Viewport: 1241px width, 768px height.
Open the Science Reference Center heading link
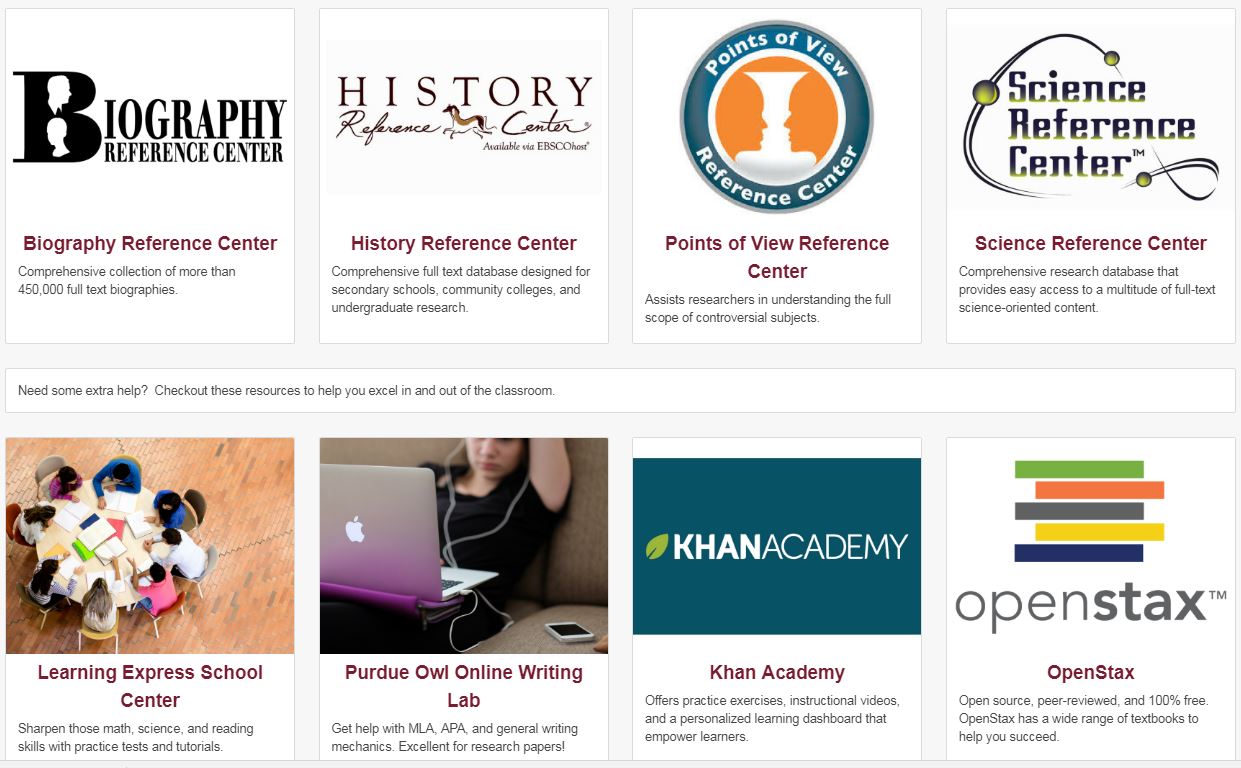[1091, 243]
